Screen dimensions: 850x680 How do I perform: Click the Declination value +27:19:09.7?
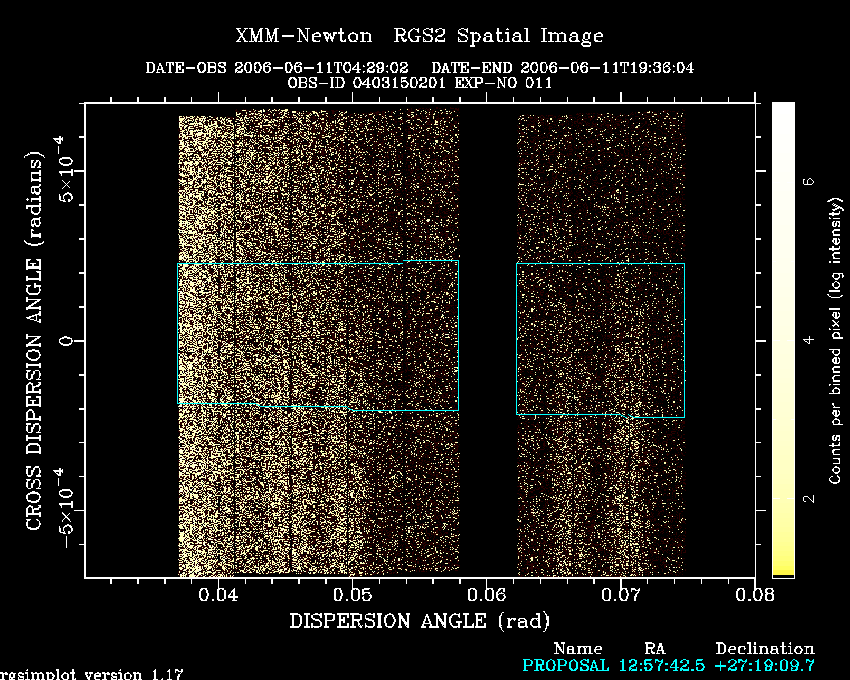click(x=765, y=665)
